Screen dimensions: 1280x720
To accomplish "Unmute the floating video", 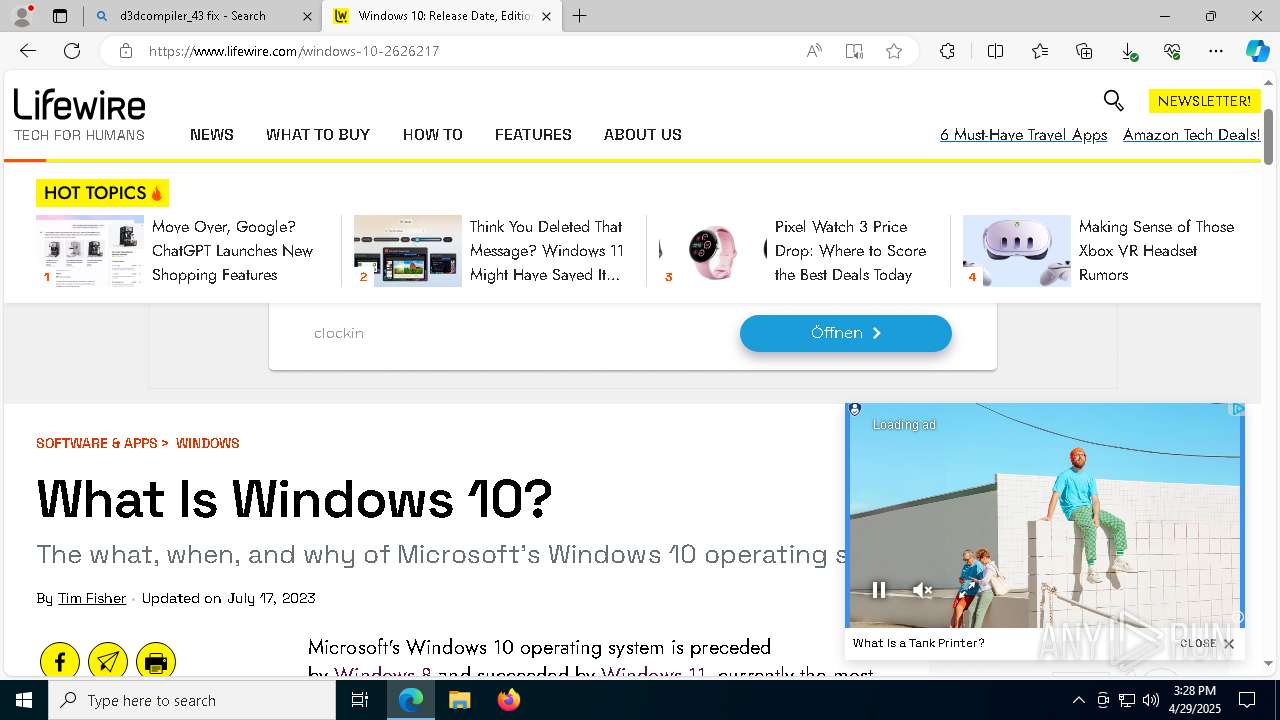I will (923, 591).
